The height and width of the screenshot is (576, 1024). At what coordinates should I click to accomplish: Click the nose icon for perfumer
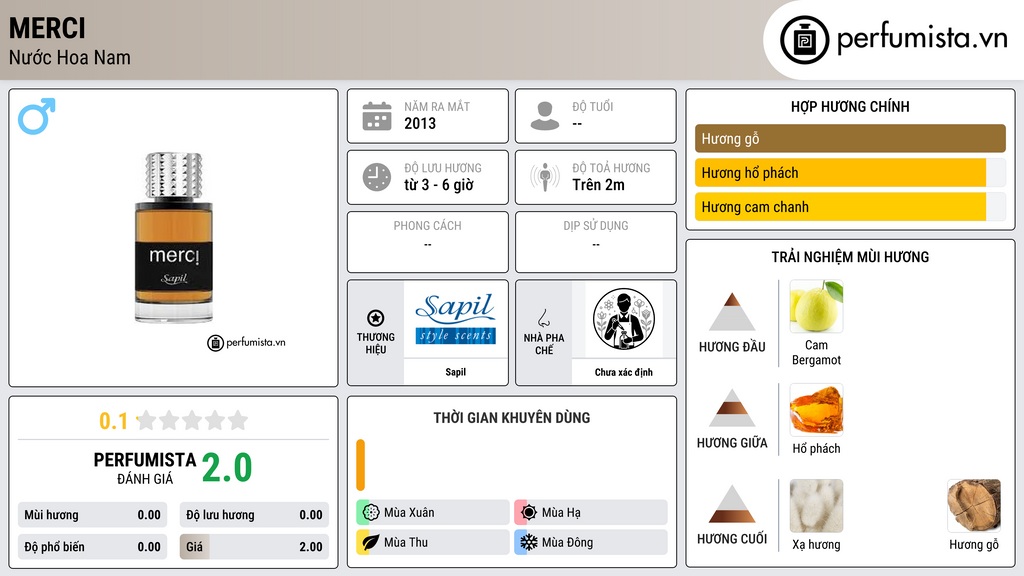[x=543, y=318]
